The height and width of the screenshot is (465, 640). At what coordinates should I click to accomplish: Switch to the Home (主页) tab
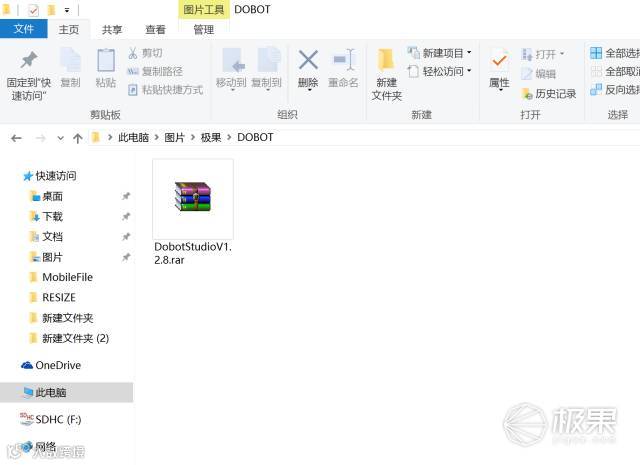tap(69, 29)
